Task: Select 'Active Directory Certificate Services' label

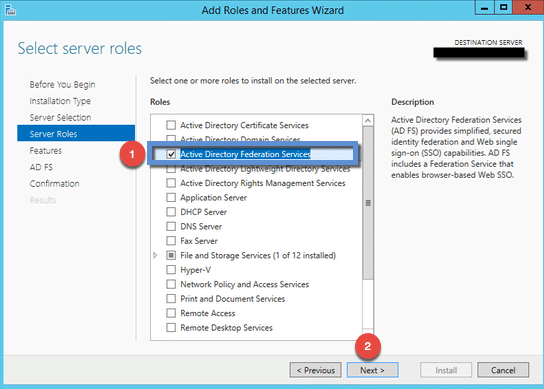Action: [244, 125]
